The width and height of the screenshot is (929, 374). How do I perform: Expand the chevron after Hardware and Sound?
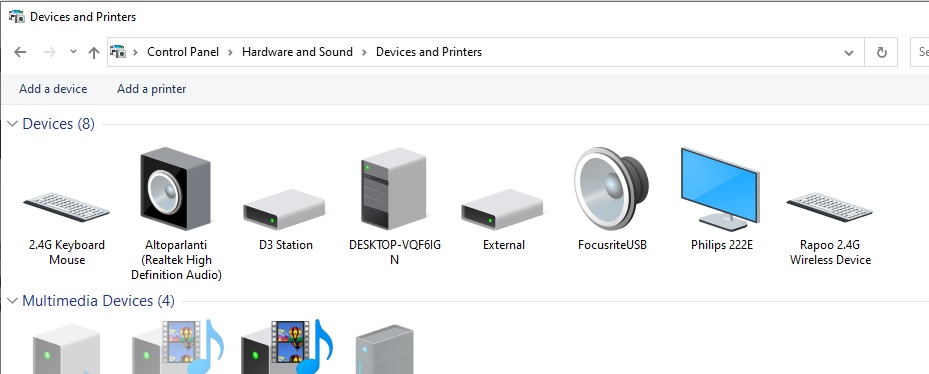[x=364, y=52]
